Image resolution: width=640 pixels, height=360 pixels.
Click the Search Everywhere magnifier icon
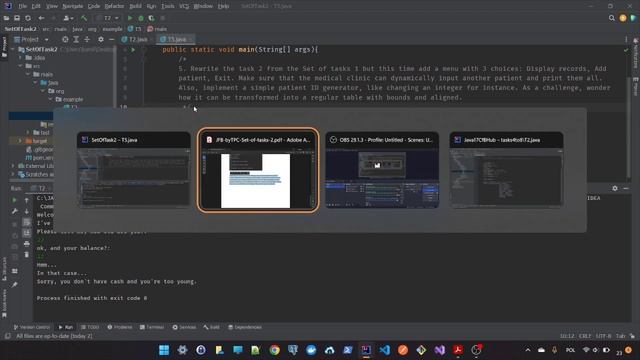pos(611,18)
